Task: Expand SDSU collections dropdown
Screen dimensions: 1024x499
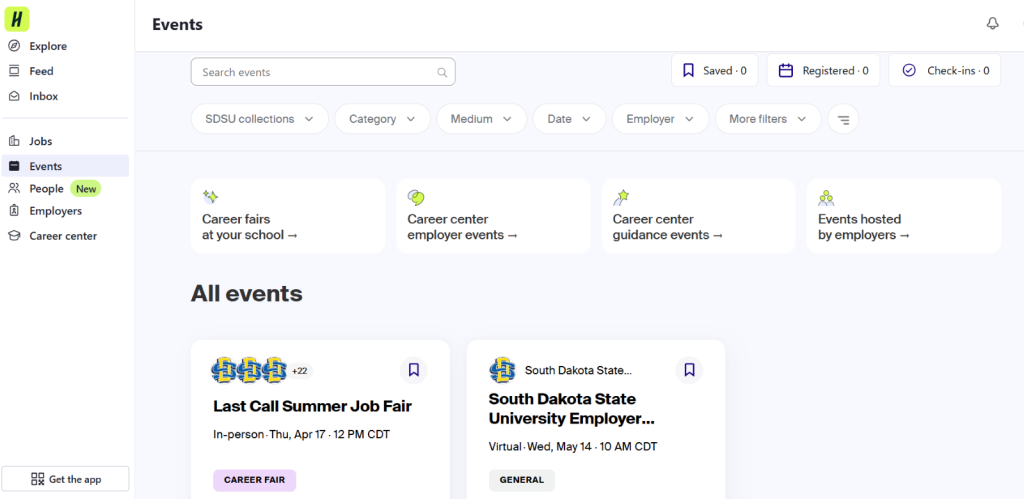Action: 259,119
